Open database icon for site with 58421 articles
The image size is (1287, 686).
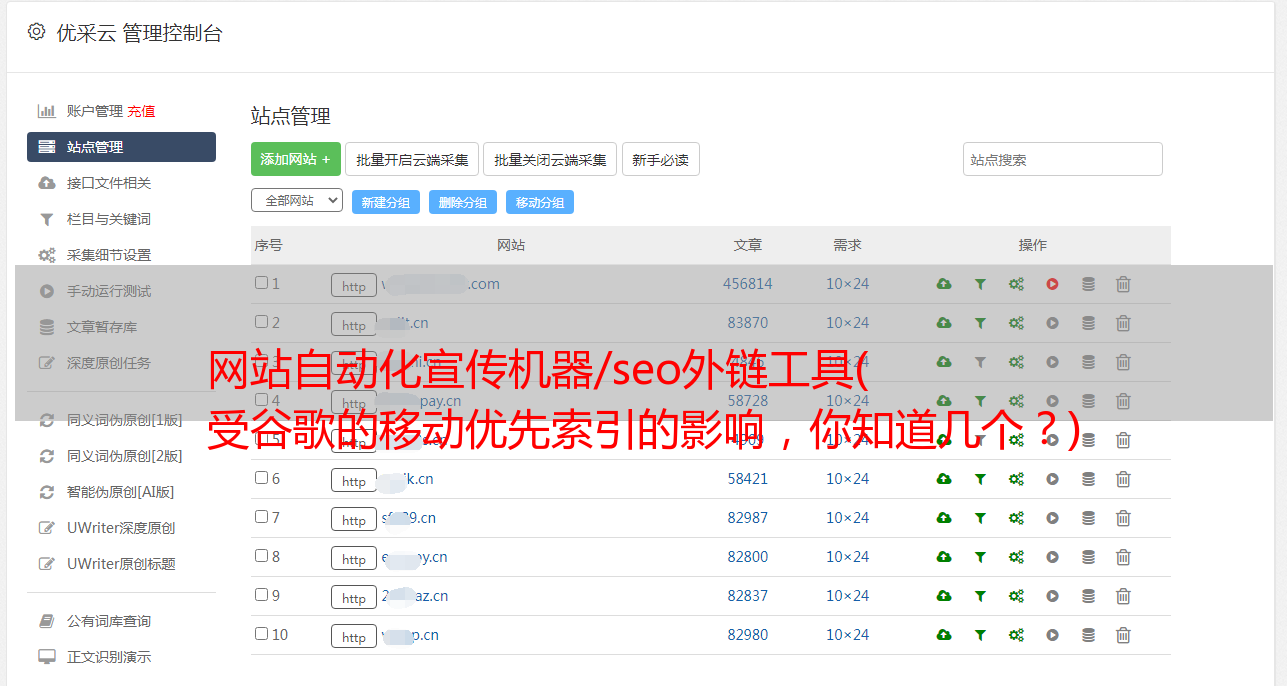1088,479
